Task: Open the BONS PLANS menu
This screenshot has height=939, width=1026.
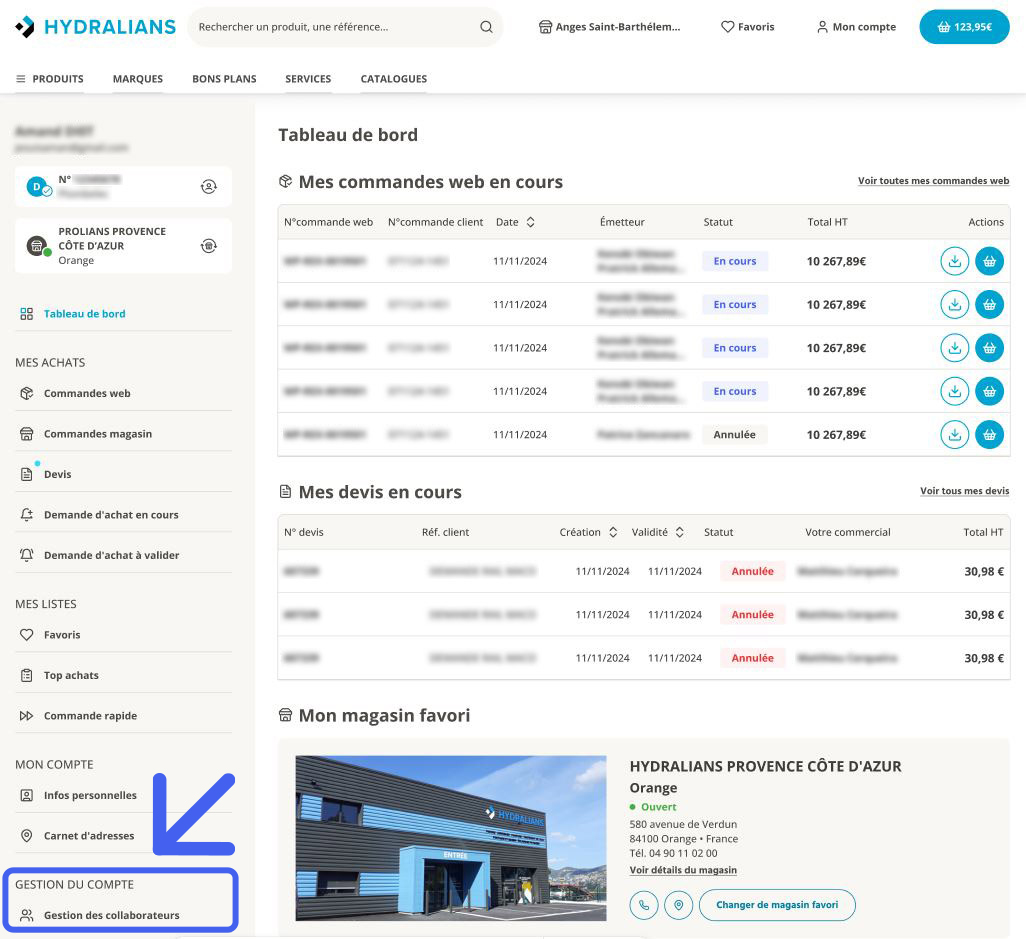Action: [x=224, y=79]
